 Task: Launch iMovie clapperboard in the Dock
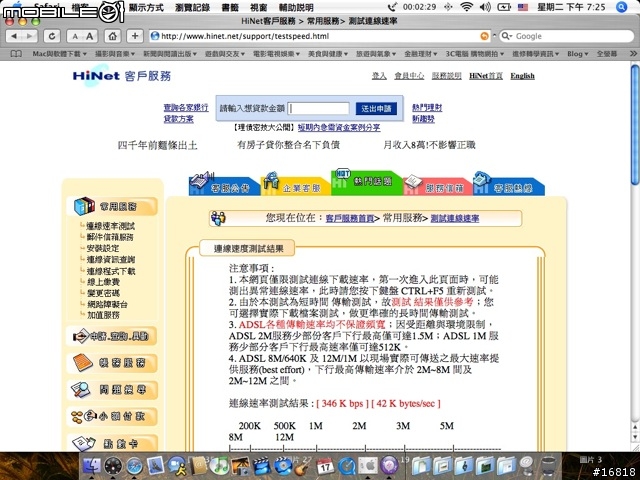point(262,465)
